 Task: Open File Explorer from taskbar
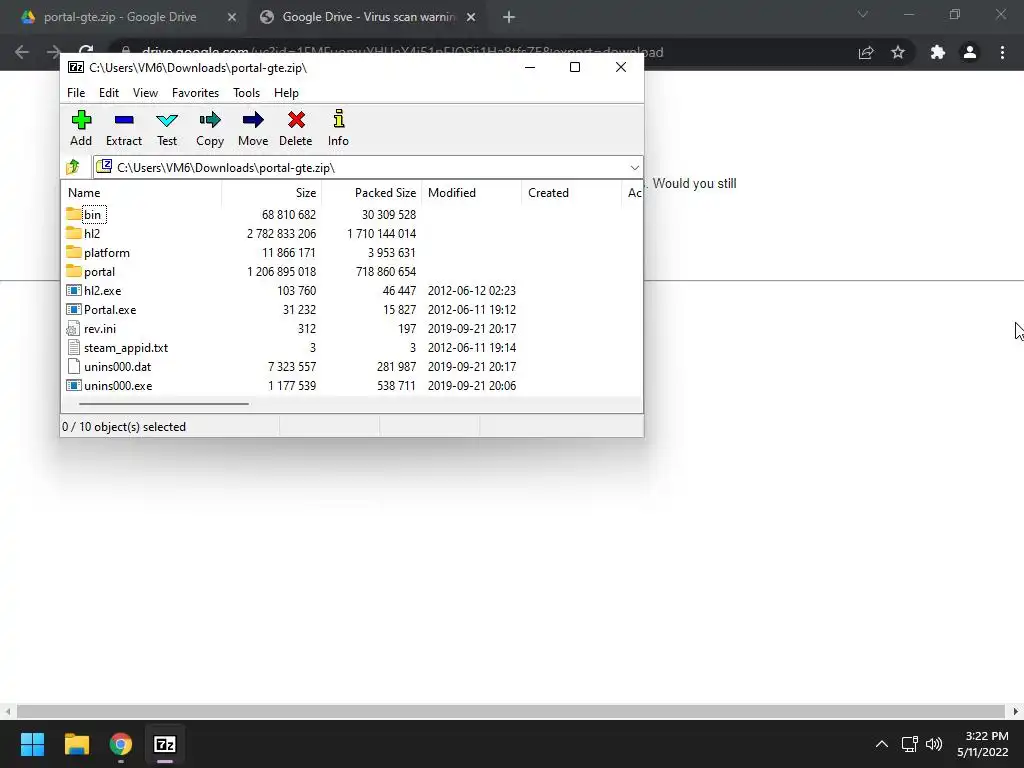tap(76, 744)
